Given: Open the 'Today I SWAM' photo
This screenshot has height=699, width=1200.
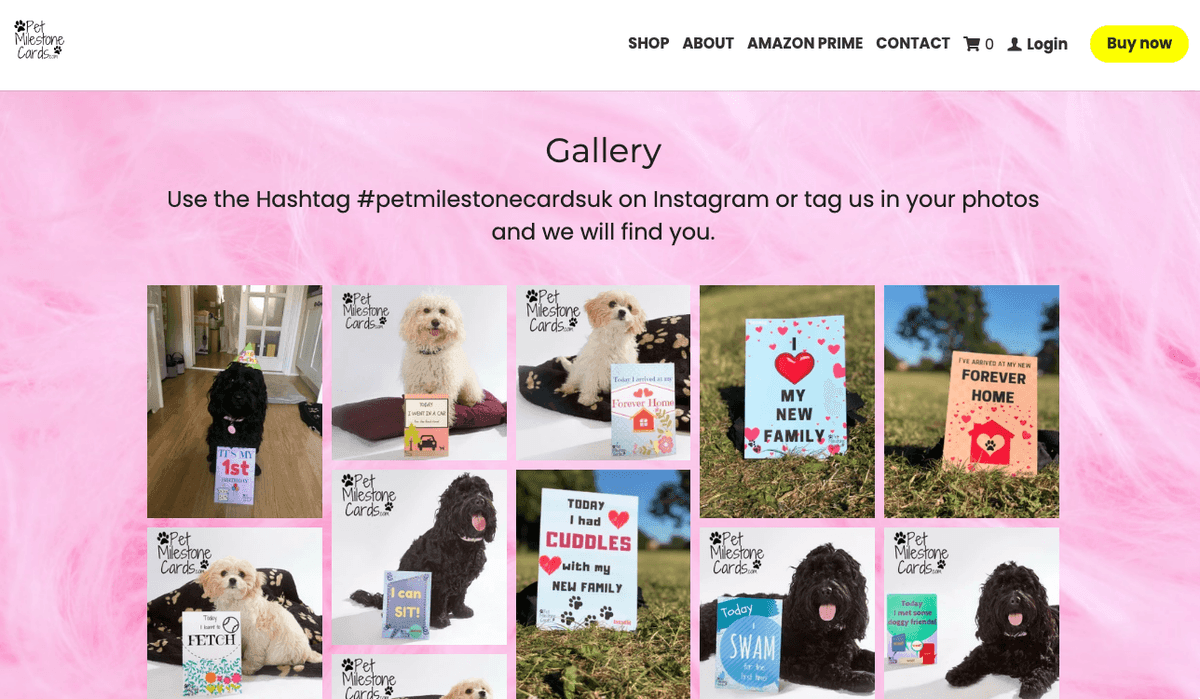Looking at the screenshot, I should (x=787, y=613).
